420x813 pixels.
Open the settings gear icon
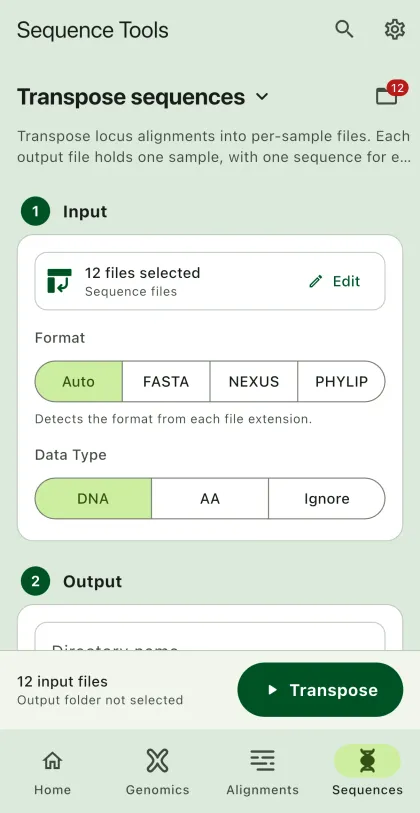click(x=395, y=30)
